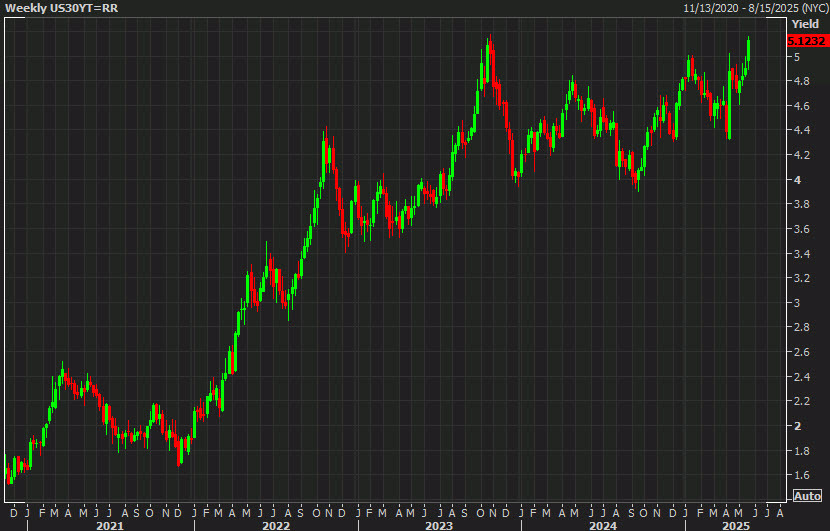Image resolution: width=830 pixels, height=531 pixels.
Task: Click the Auto scale button
Action: coord(807,496)
